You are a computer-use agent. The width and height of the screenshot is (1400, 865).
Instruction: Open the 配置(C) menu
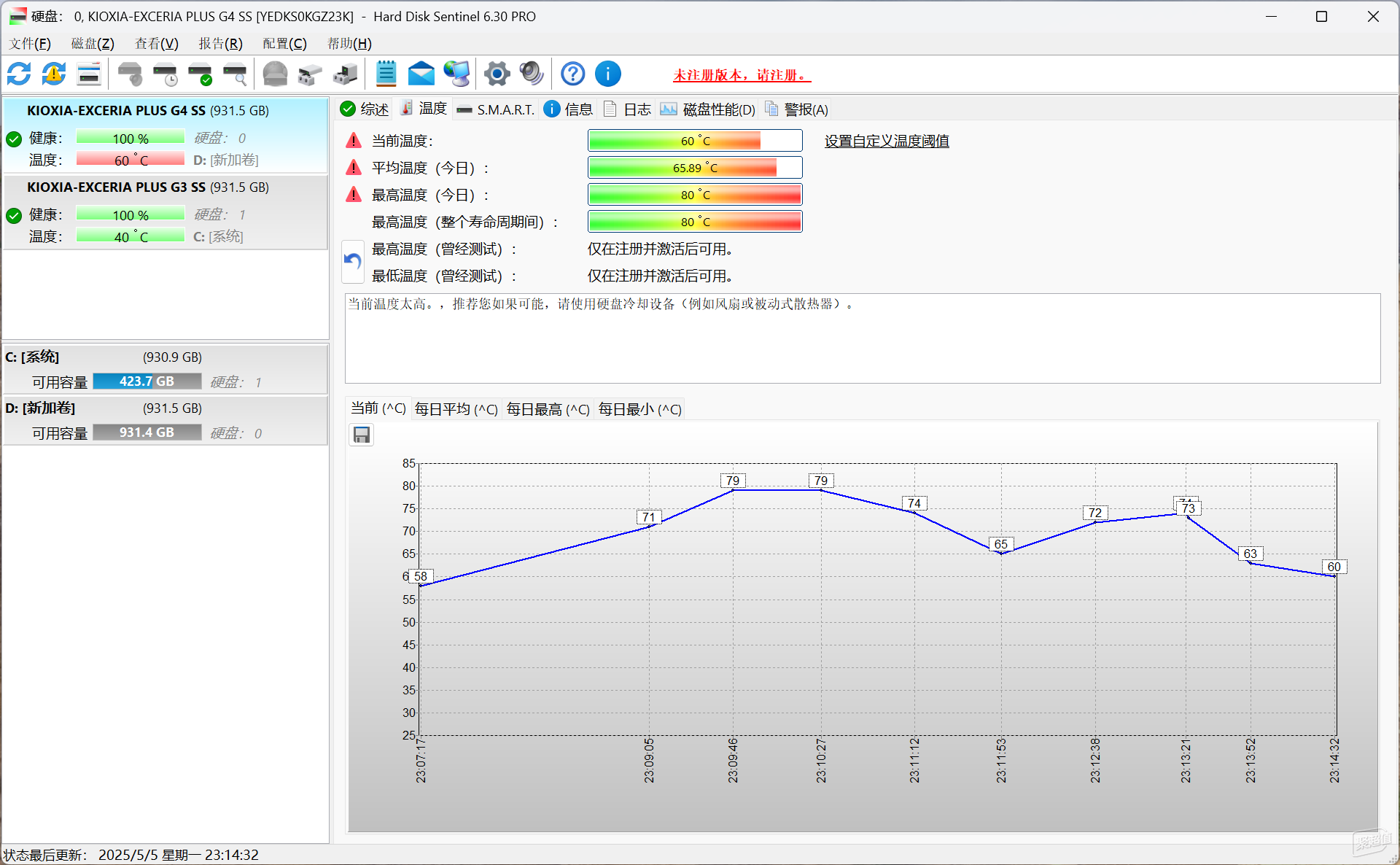[x=285, y=44]
